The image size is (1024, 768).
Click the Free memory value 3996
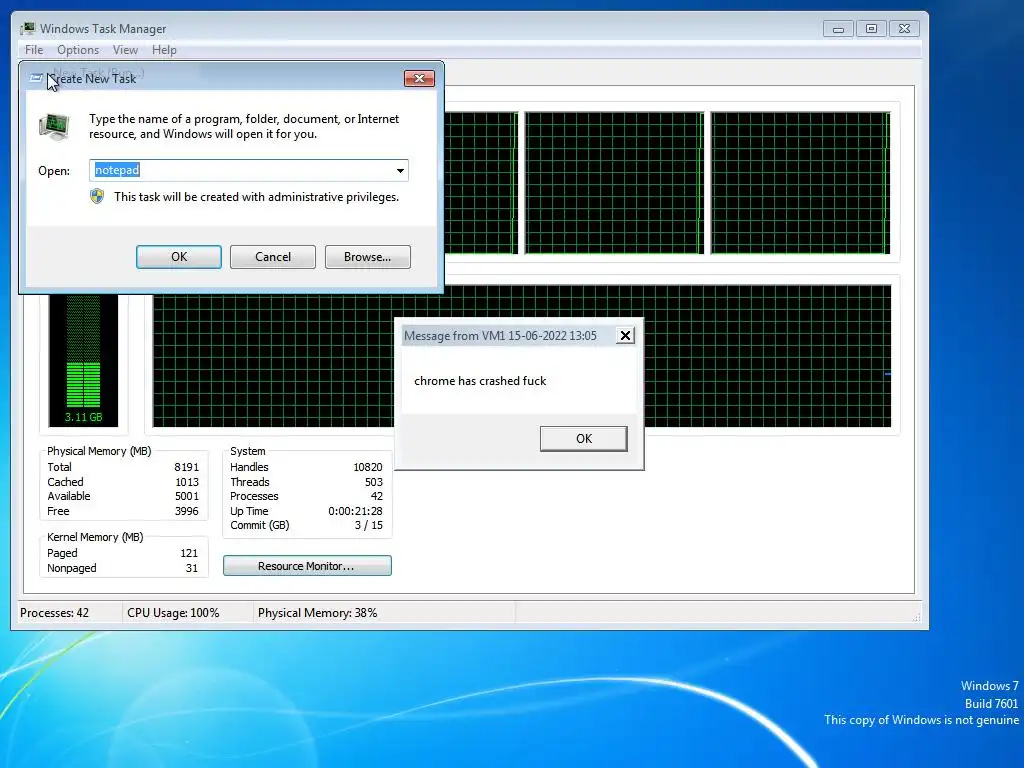click(x=187, y=511)
